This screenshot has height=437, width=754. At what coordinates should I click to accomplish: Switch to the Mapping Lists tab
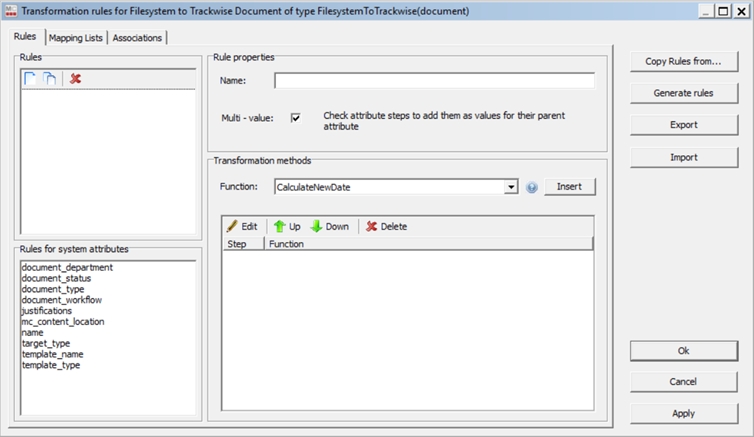(x=75, y=38)
